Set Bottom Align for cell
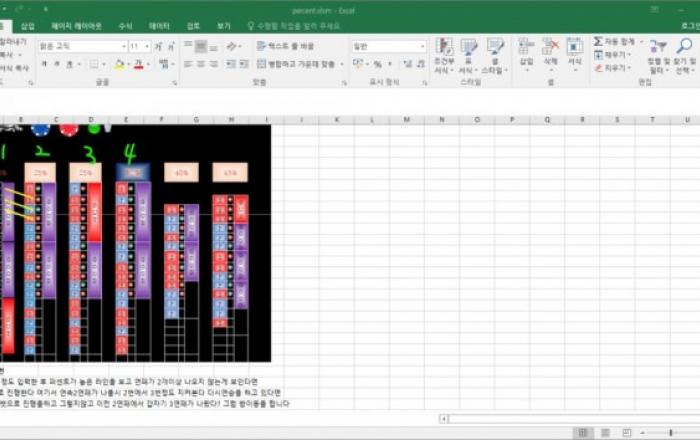Viewport: 700px width, 440px height. 214,47
